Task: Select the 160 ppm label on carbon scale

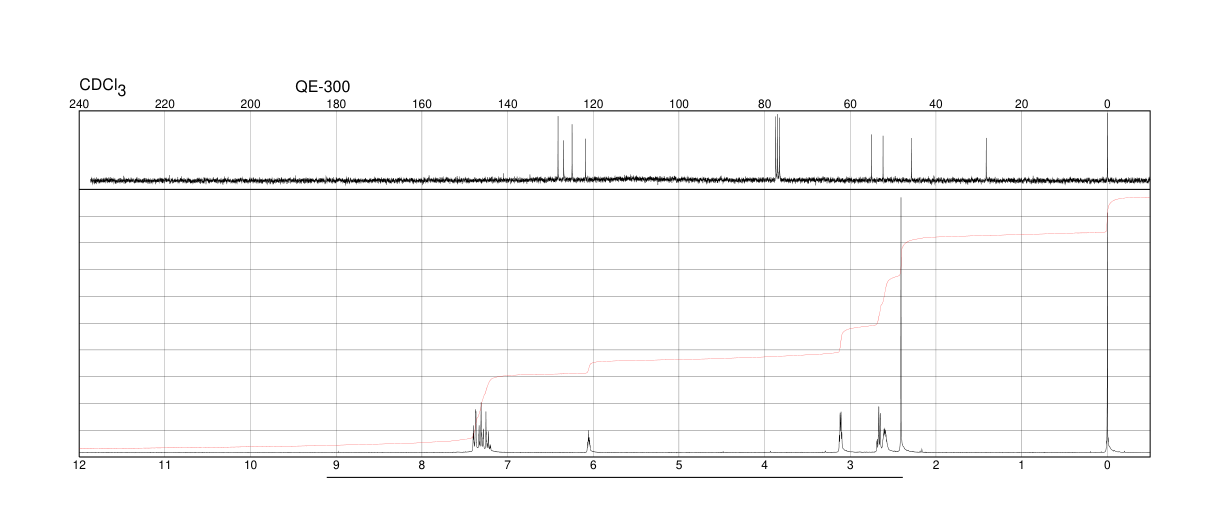Action: (422, 104)
